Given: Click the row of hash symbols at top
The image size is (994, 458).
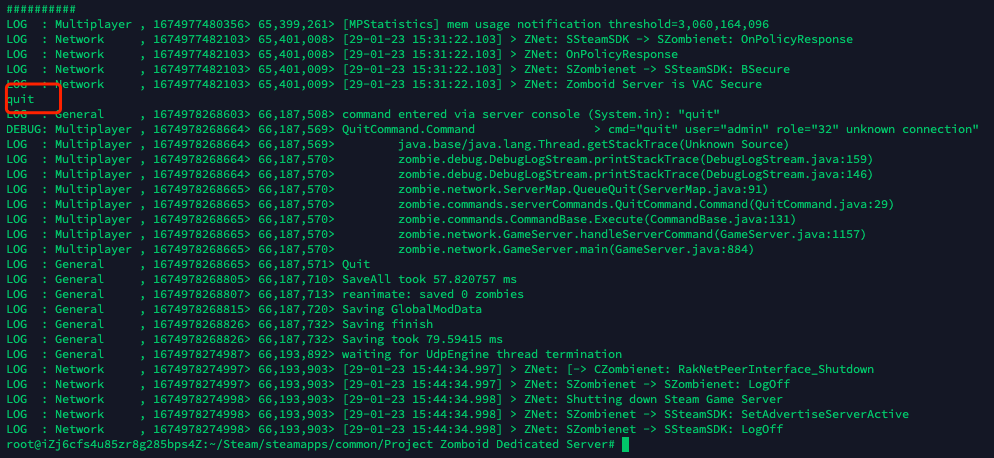Looking at the screenshot, I should pyautogui.click(x=41, y=10).
